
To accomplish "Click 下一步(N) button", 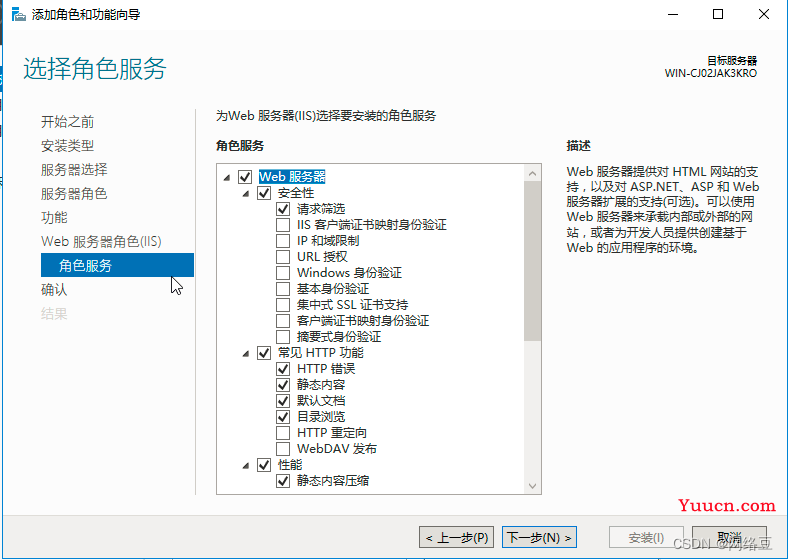I will (x=539, y=537).
